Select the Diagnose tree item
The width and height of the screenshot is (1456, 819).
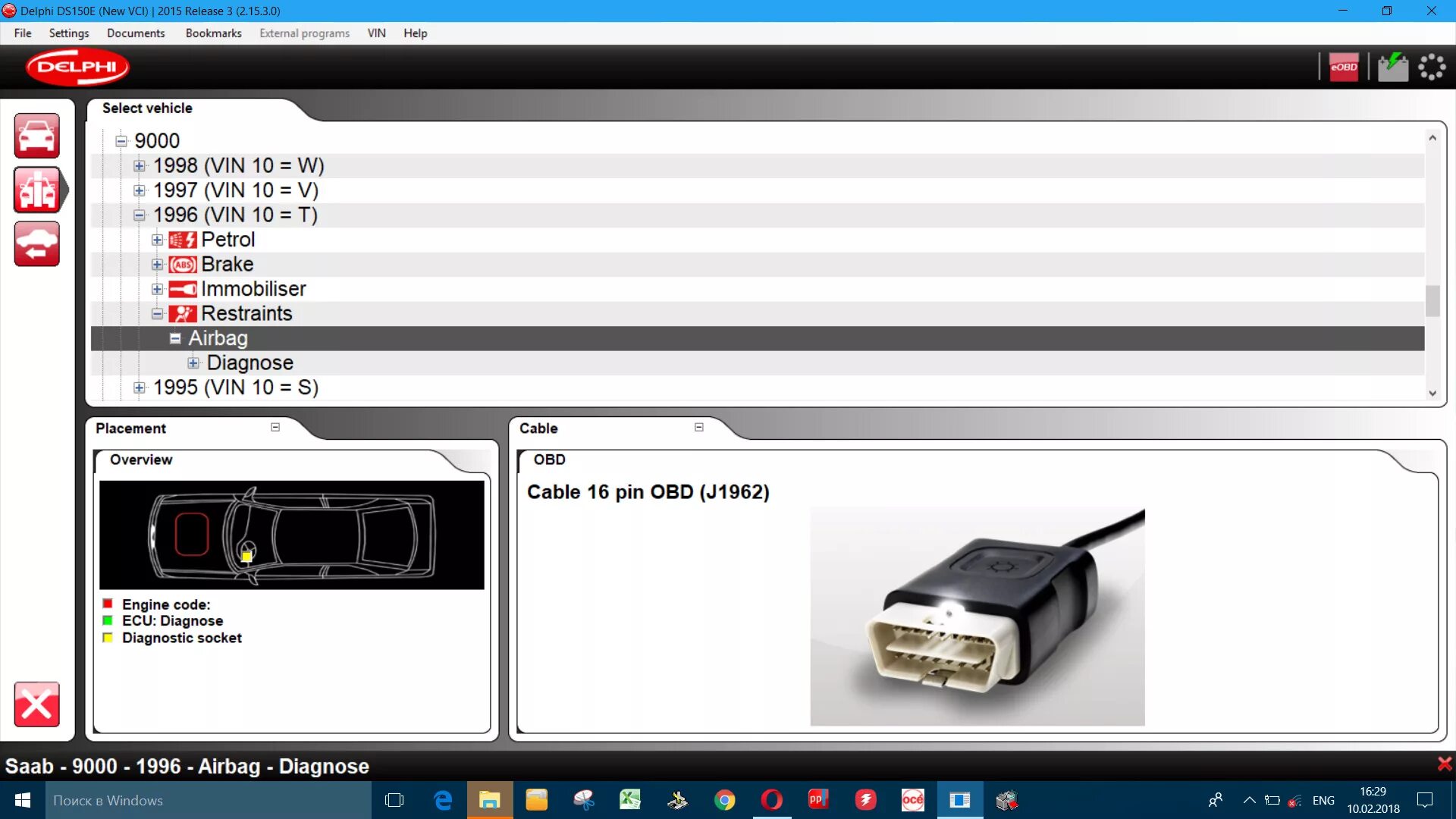click(x=250, y=363)
